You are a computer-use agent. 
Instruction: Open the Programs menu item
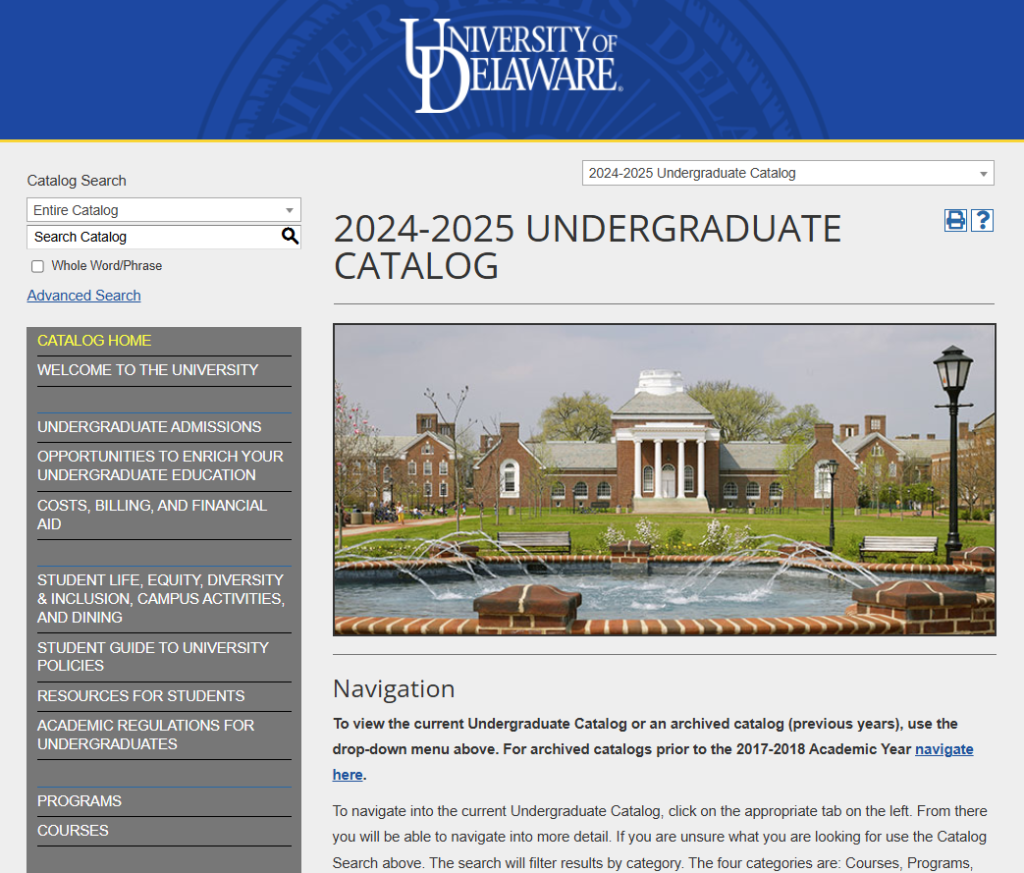pos(79,801)
